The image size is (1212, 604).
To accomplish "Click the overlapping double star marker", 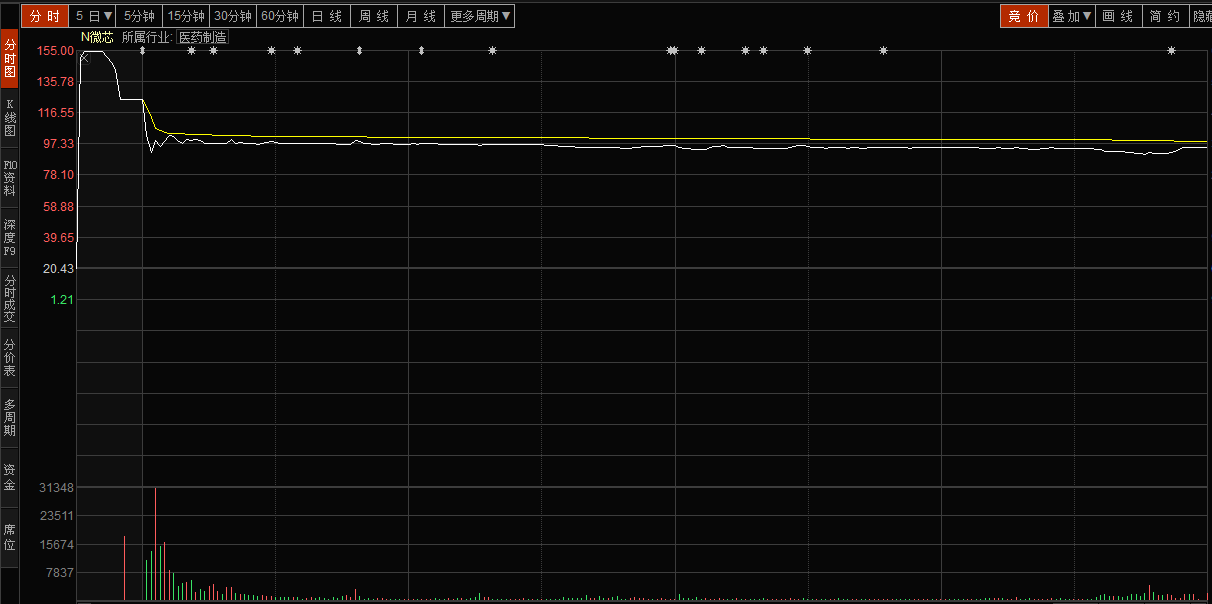I will (x=673, y=51).
